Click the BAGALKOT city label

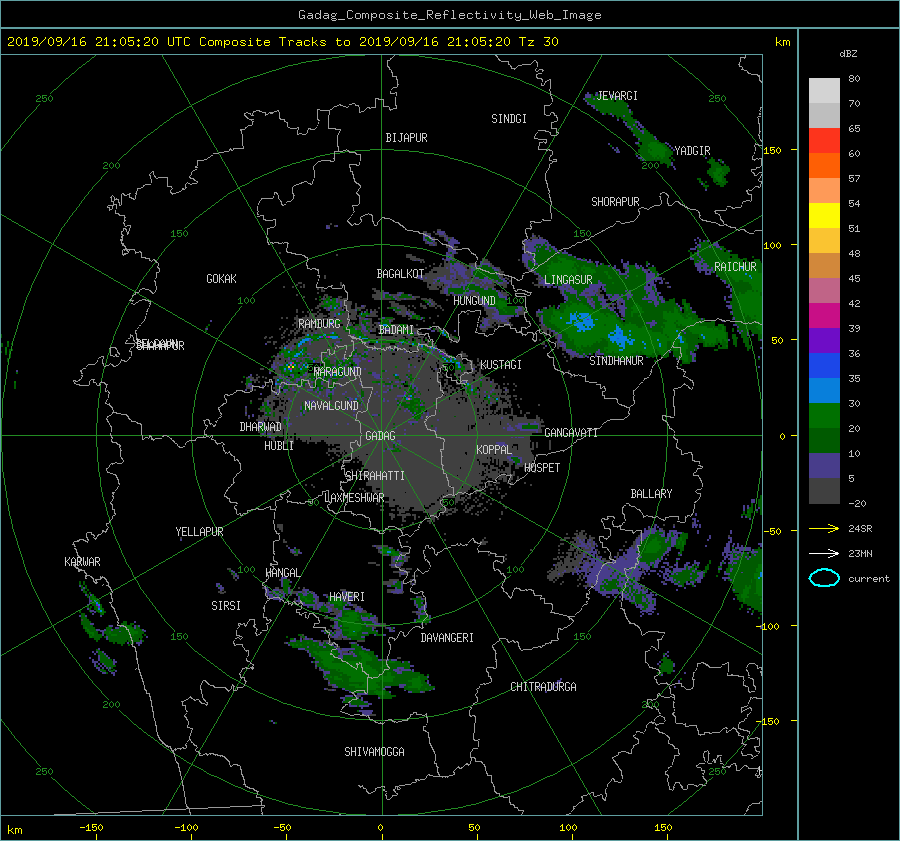coord(400,274)
